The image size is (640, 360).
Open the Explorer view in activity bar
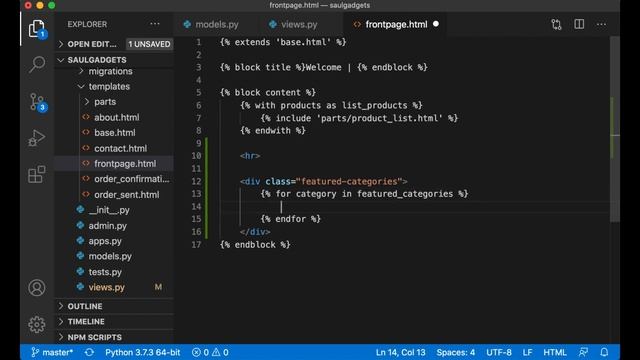pyautogui.click(x=37, y=29)
